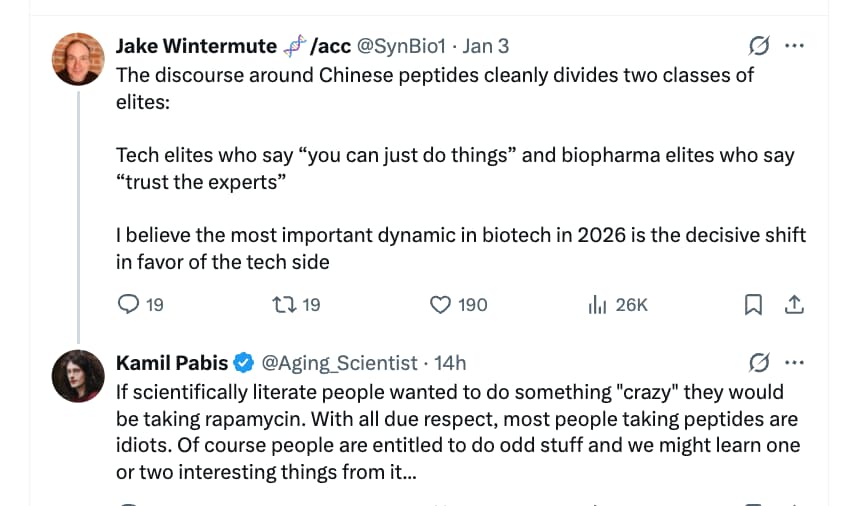The image size is (842, 506).
Task: Click the Jan 3 timestamp
Action: (x=486, y=46)
